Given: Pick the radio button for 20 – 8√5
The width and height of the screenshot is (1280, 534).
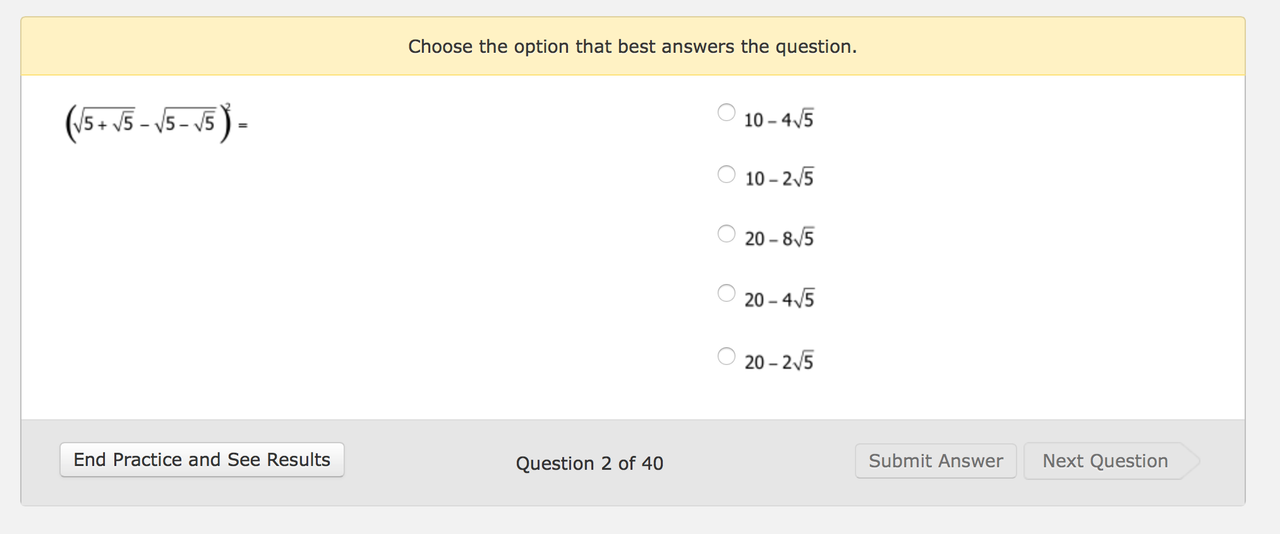Looking at the screenshot, I should point(727,233).
